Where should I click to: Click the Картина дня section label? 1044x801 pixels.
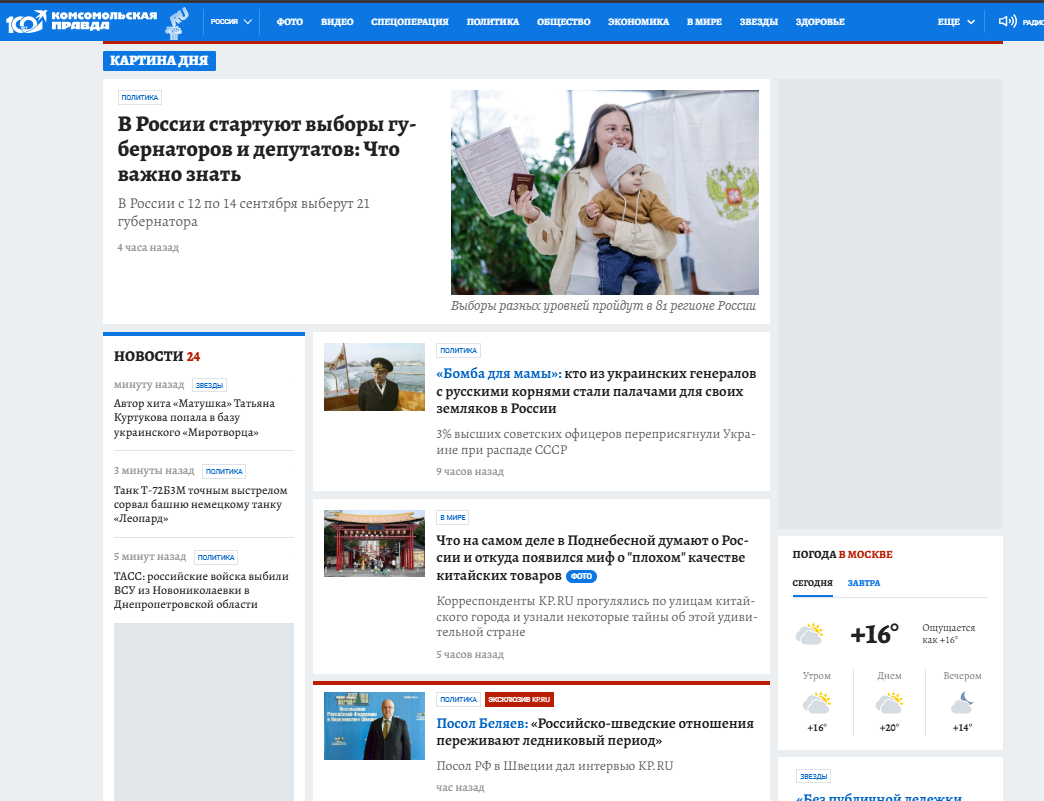159,61
